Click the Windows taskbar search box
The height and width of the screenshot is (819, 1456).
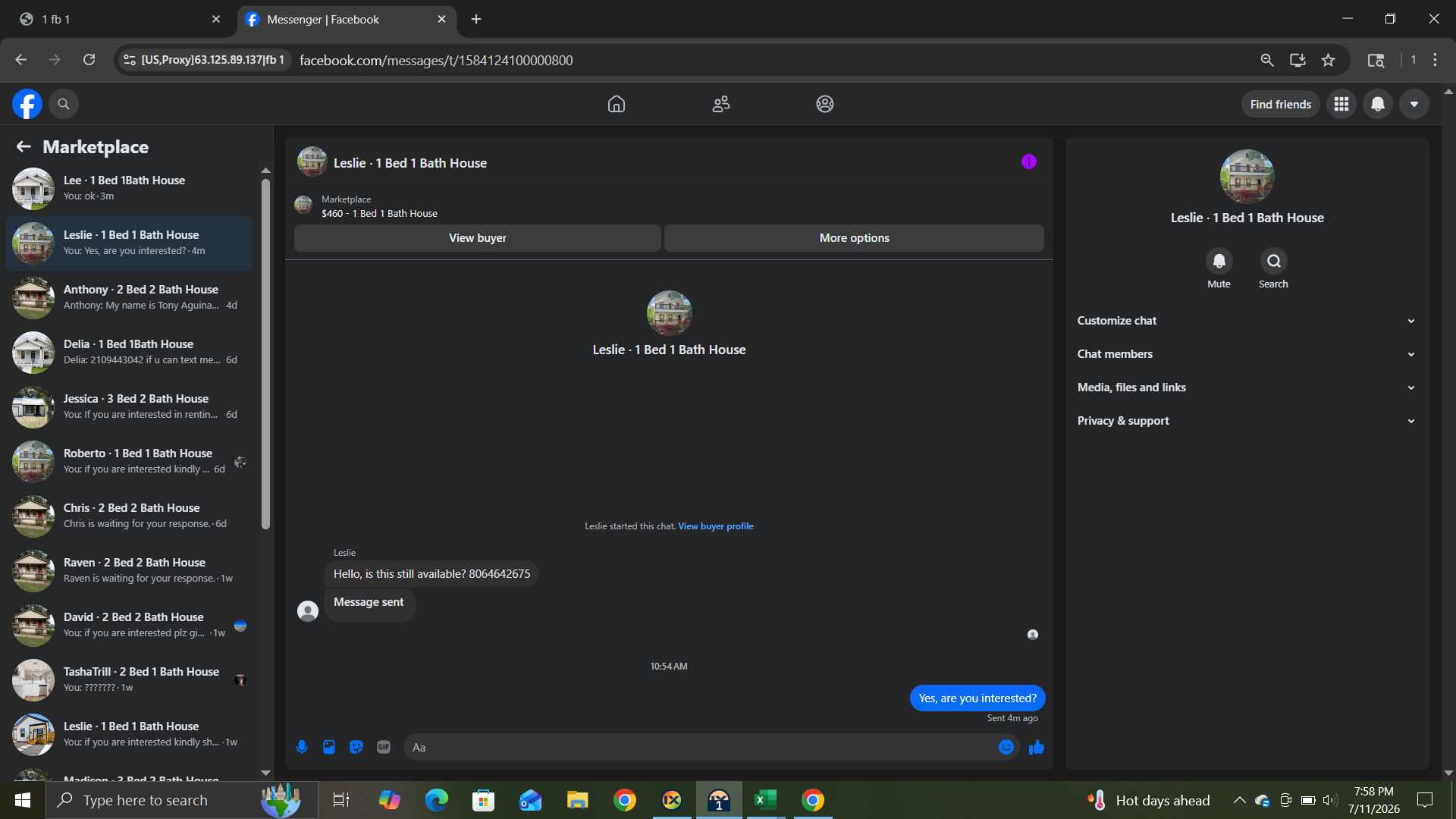click(x=182, y=800)
